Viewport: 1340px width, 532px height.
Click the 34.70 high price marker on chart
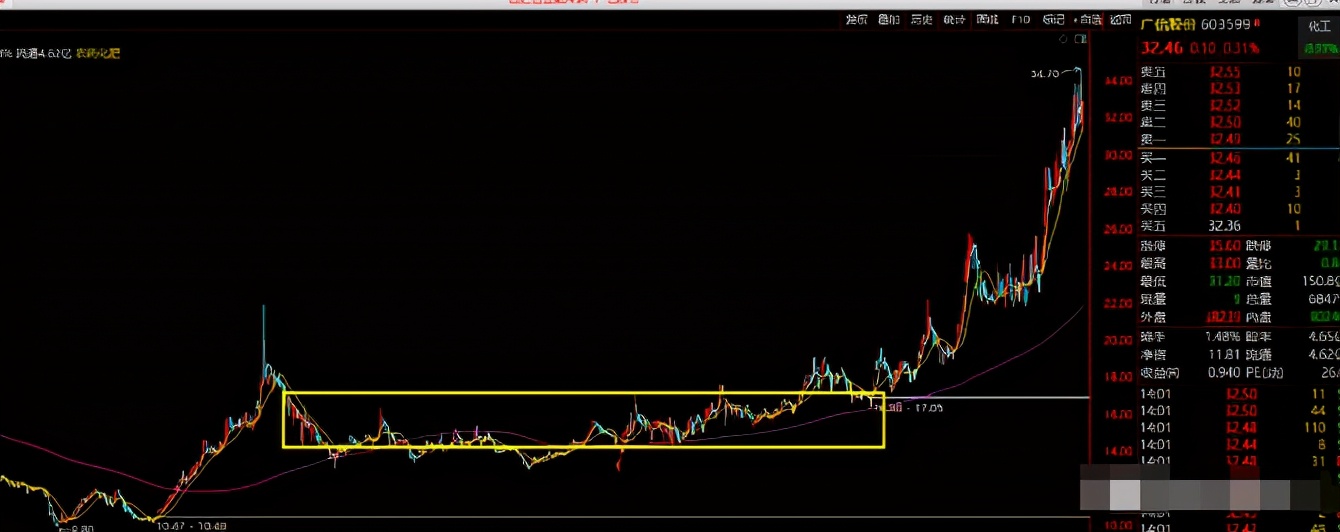pyautogui.click(x=1044, y=73)
